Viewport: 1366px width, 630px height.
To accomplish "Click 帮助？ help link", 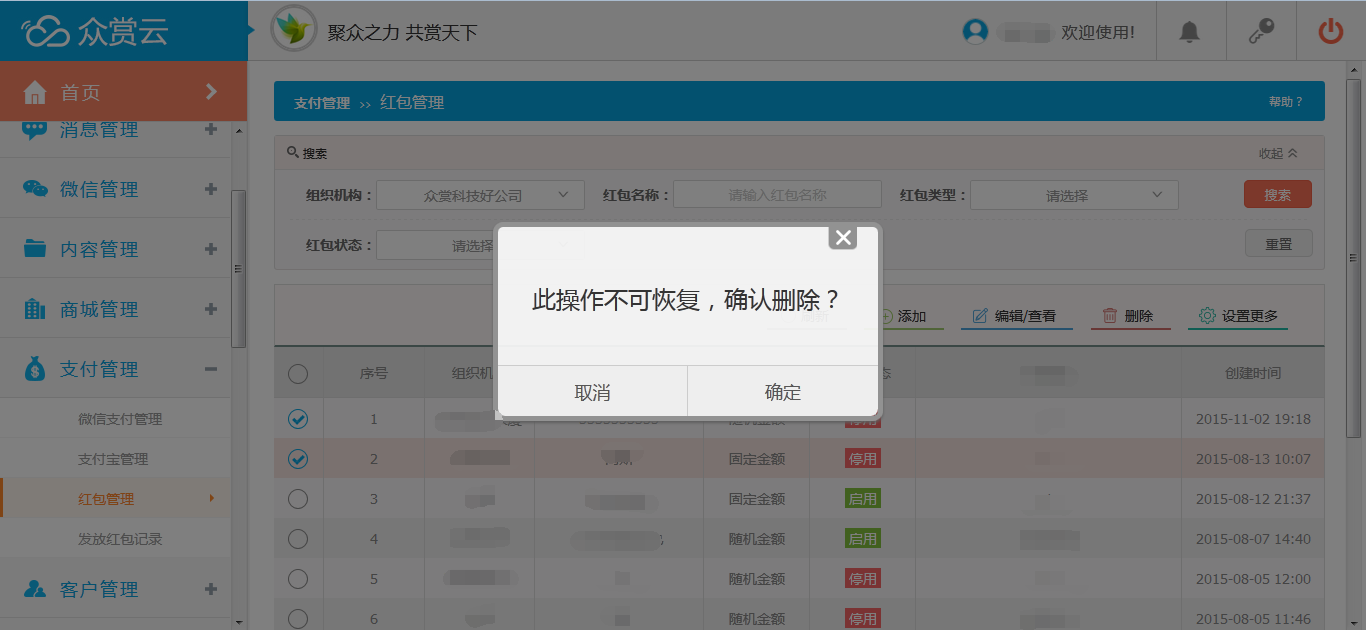I will [1286, 102].
